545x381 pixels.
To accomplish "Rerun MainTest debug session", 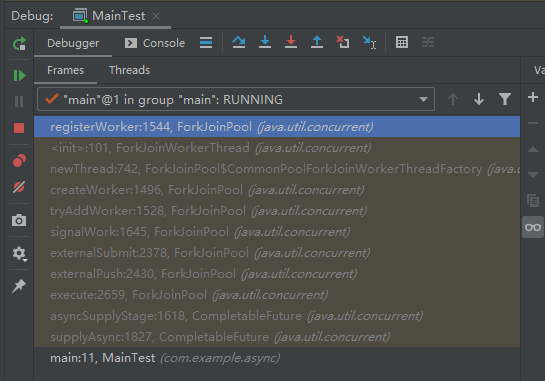I will (x=19, y=43).
